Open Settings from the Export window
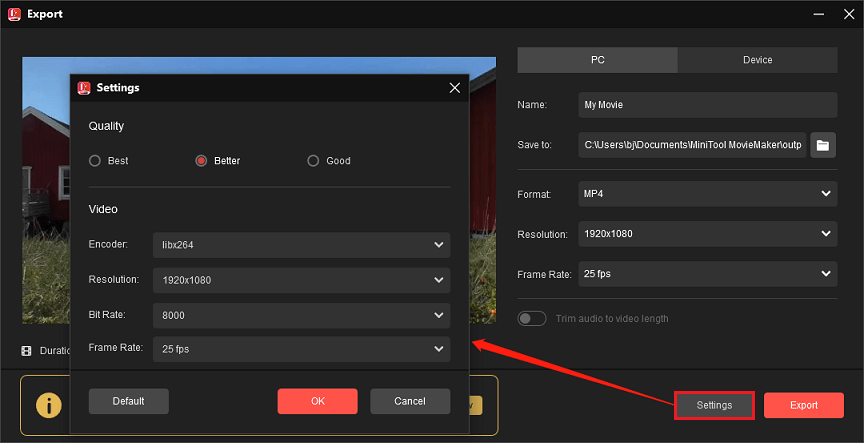The height and width of the screenshot is (443, 864). [714, 405]
